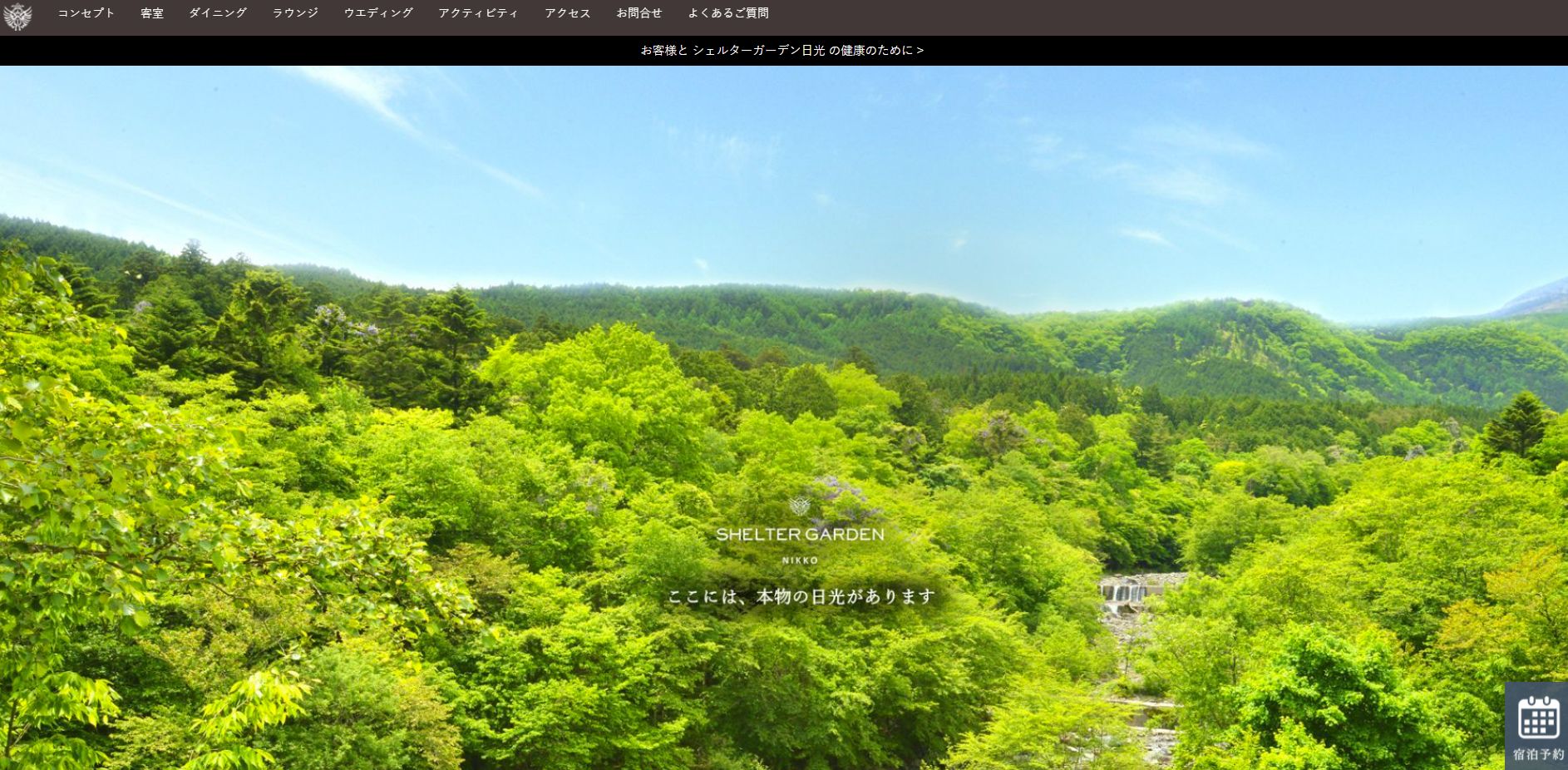Viewport: 1568px width, 770px height.
Task: Open アクセス page
Action: pyautogui.click(x=568, y=13)
